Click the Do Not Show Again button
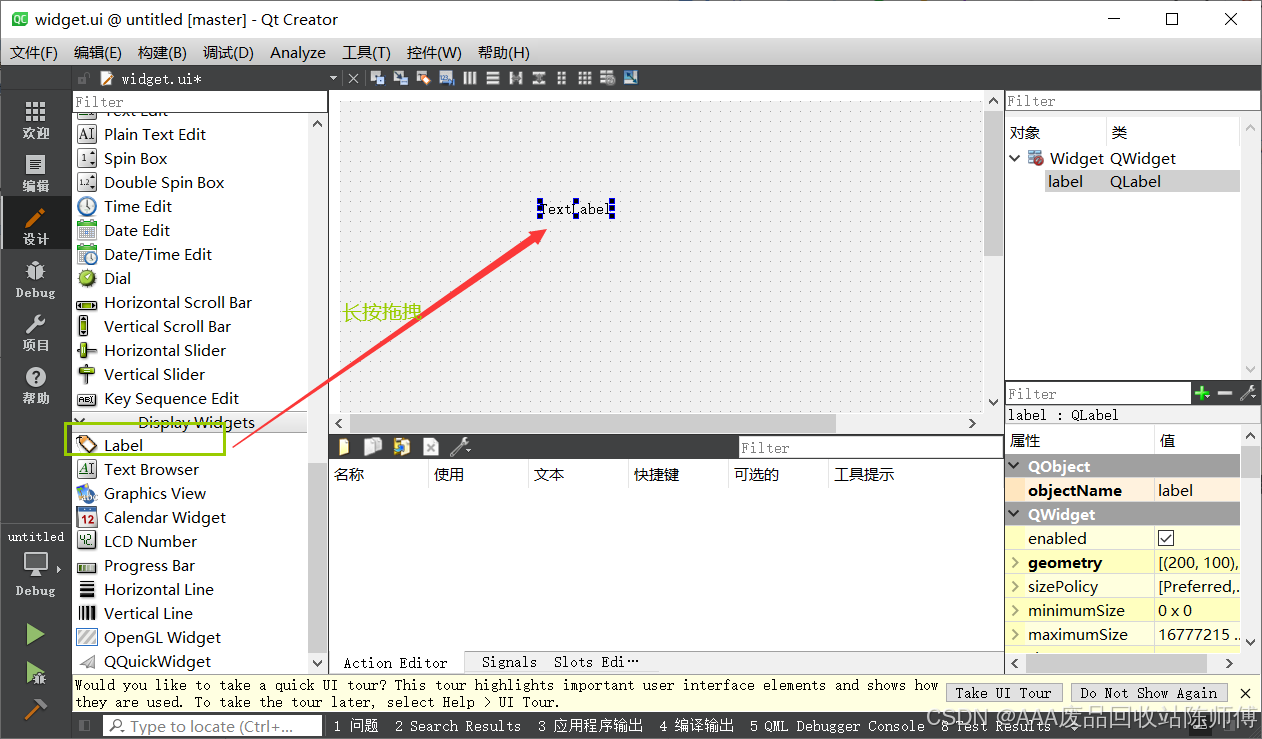The width and height of the screenshot is (1262, 739). (1149, 693)
